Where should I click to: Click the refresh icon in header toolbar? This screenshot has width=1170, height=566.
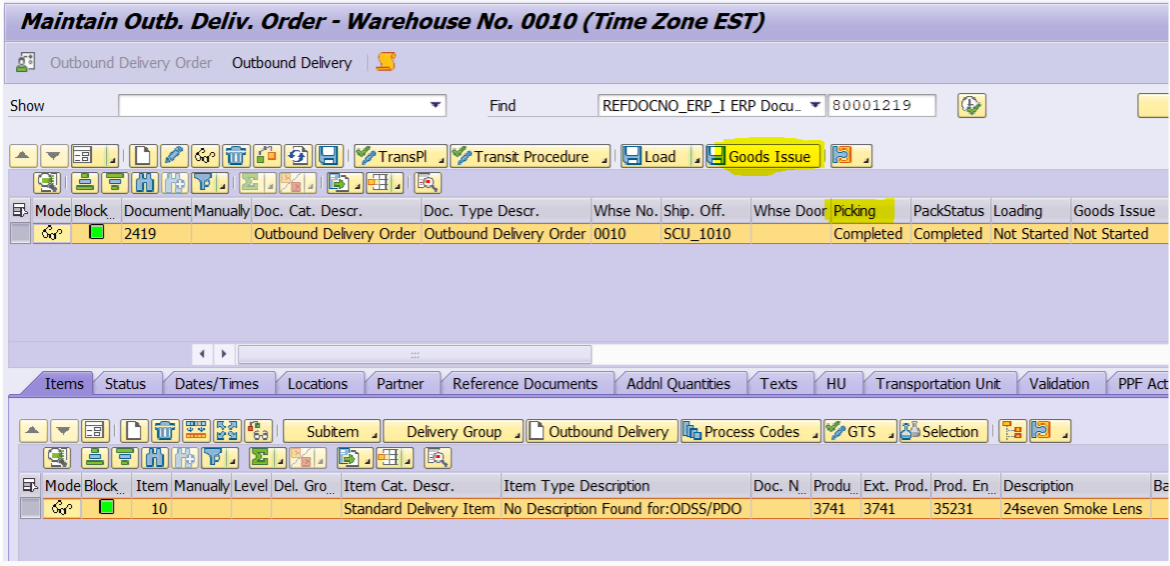pos(297,156)
